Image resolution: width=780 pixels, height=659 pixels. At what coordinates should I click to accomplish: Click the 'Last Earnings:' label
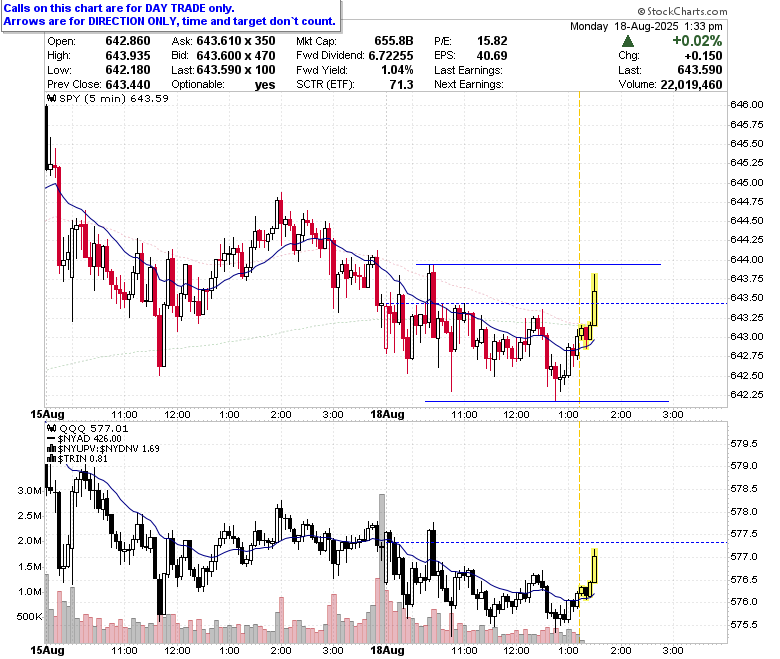468,70
